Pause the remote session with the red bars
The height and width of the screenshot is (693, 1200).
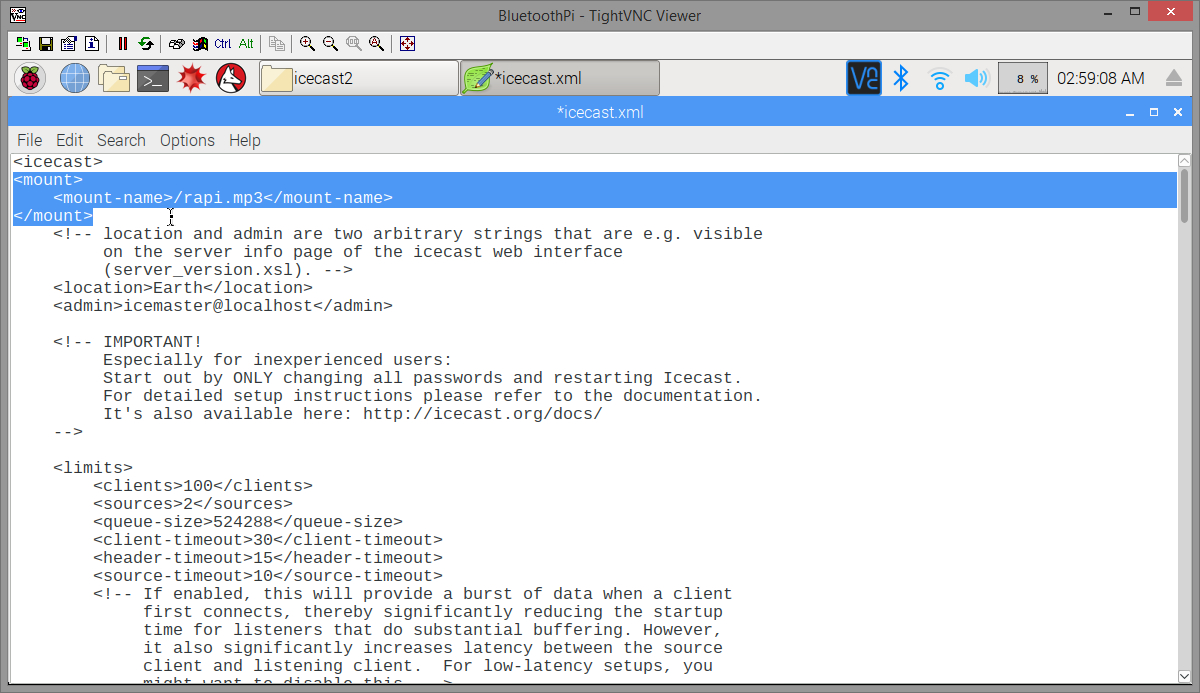[123, 44]
